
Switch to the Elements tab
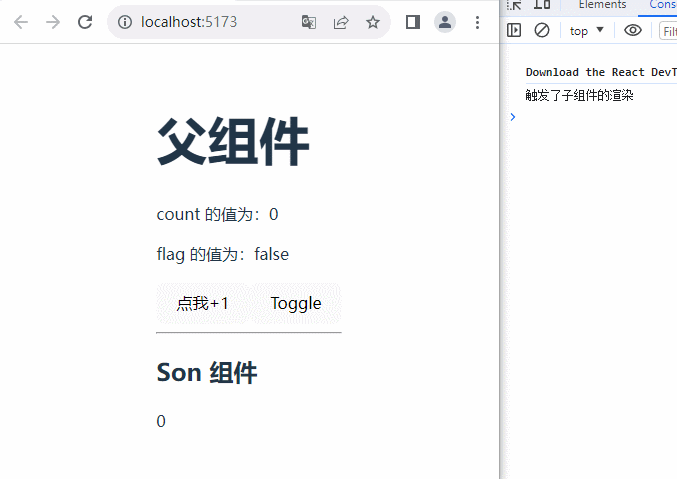(x=602, y=5)
